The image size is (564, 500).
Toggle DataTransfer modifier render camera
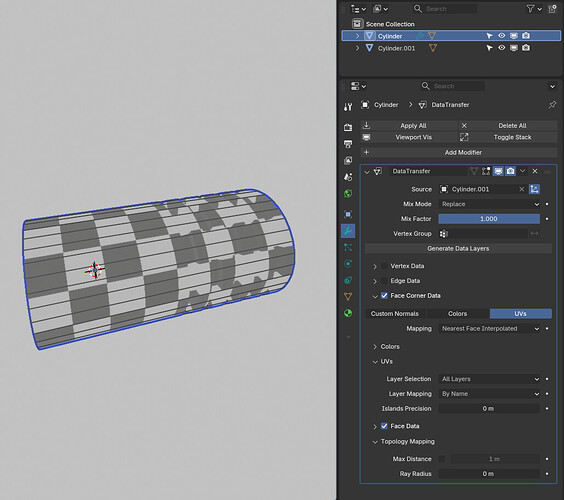tap(510, 171)
